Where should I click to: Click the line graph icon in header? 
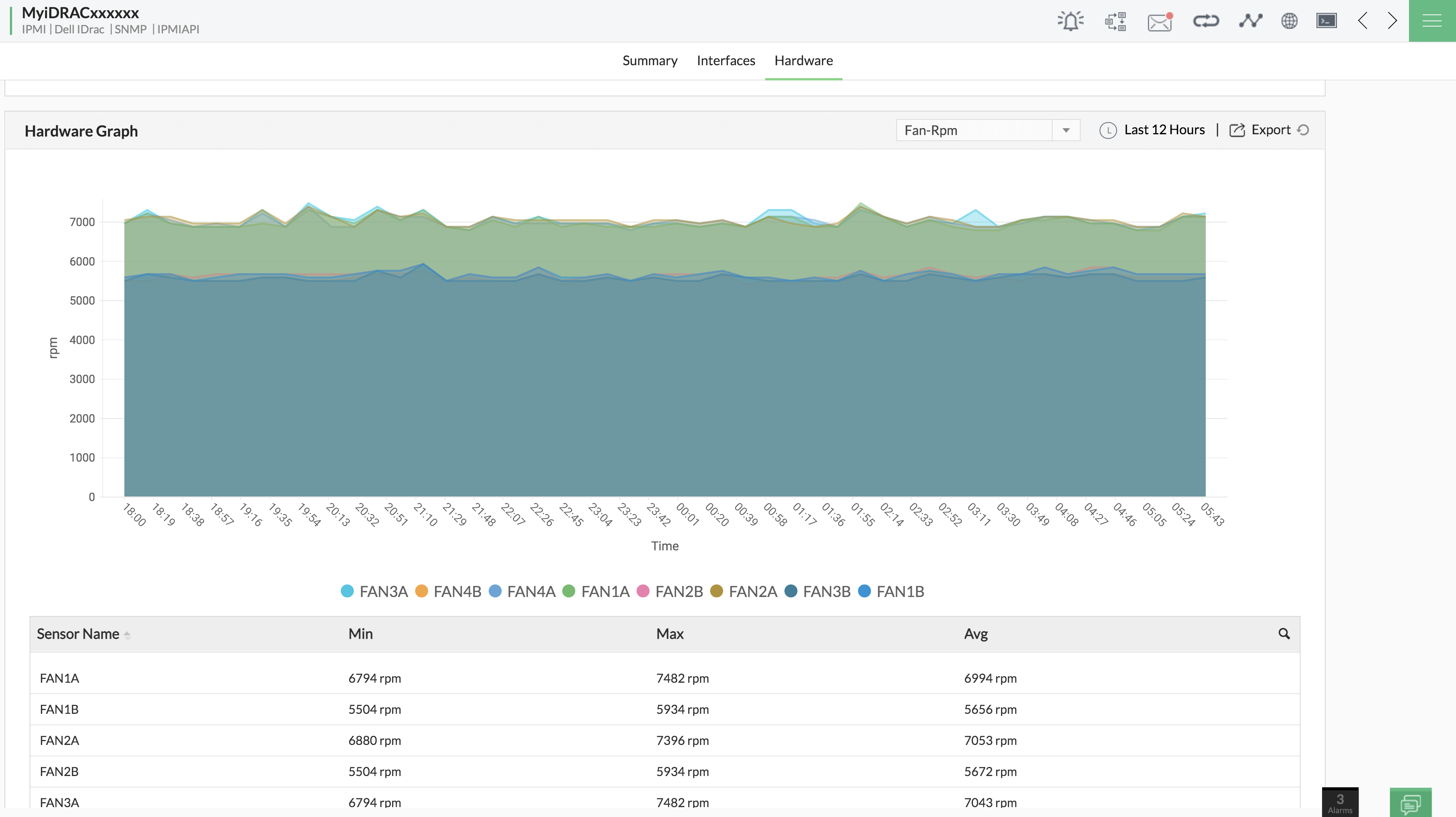point(1250,21)
